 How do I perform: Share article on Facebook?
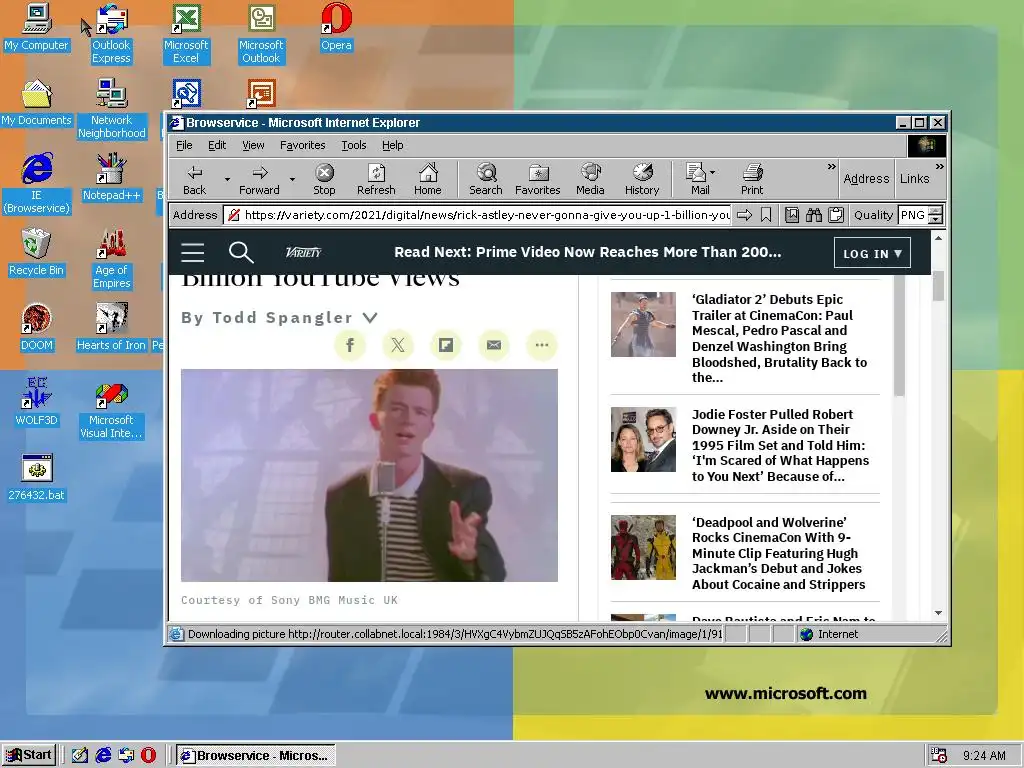point(350,345)
